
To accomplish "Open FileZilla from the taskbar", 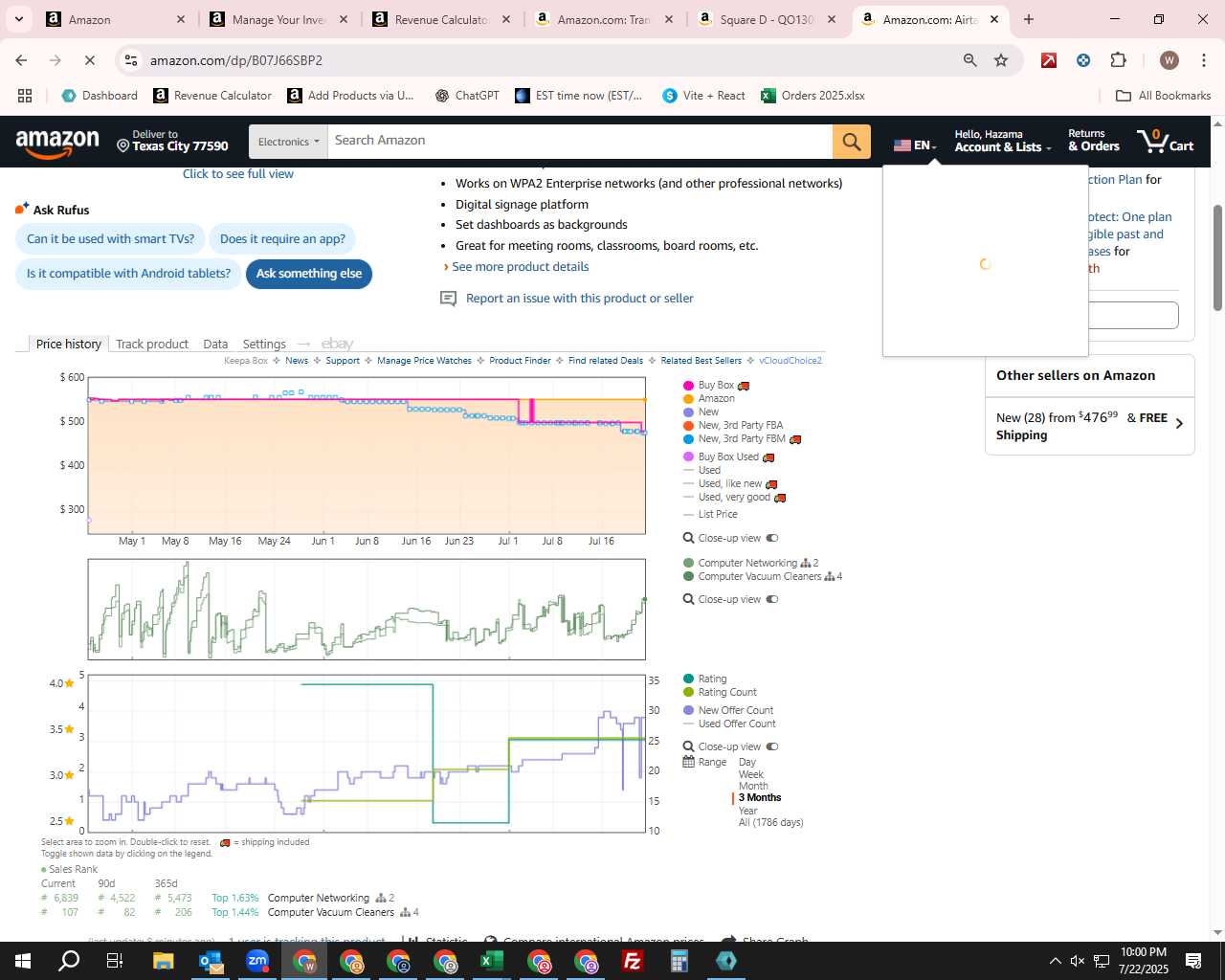I will click(x=632, y=961).
